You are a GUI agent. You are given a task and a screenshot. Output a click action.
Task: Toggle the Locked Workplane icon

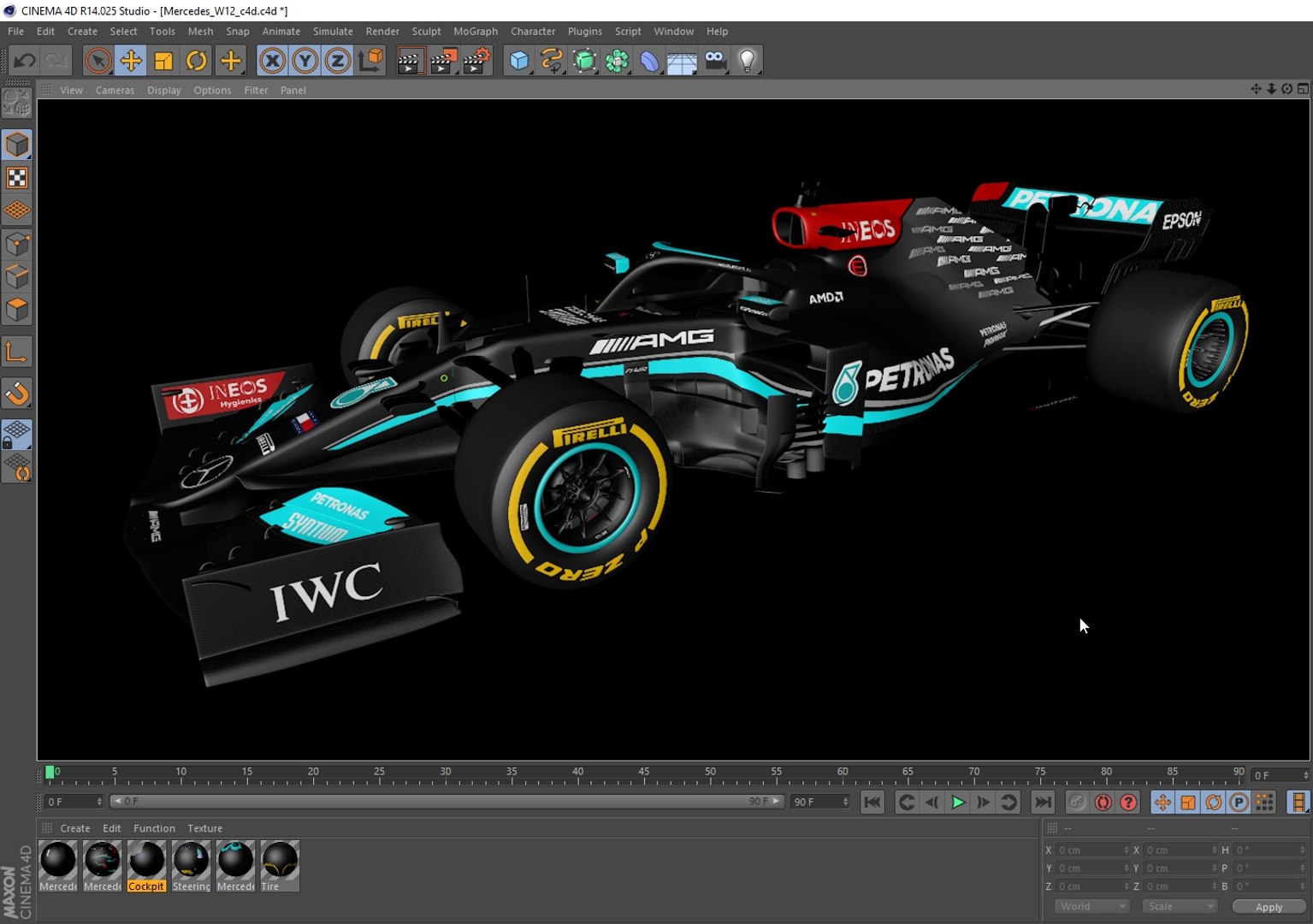17,435
